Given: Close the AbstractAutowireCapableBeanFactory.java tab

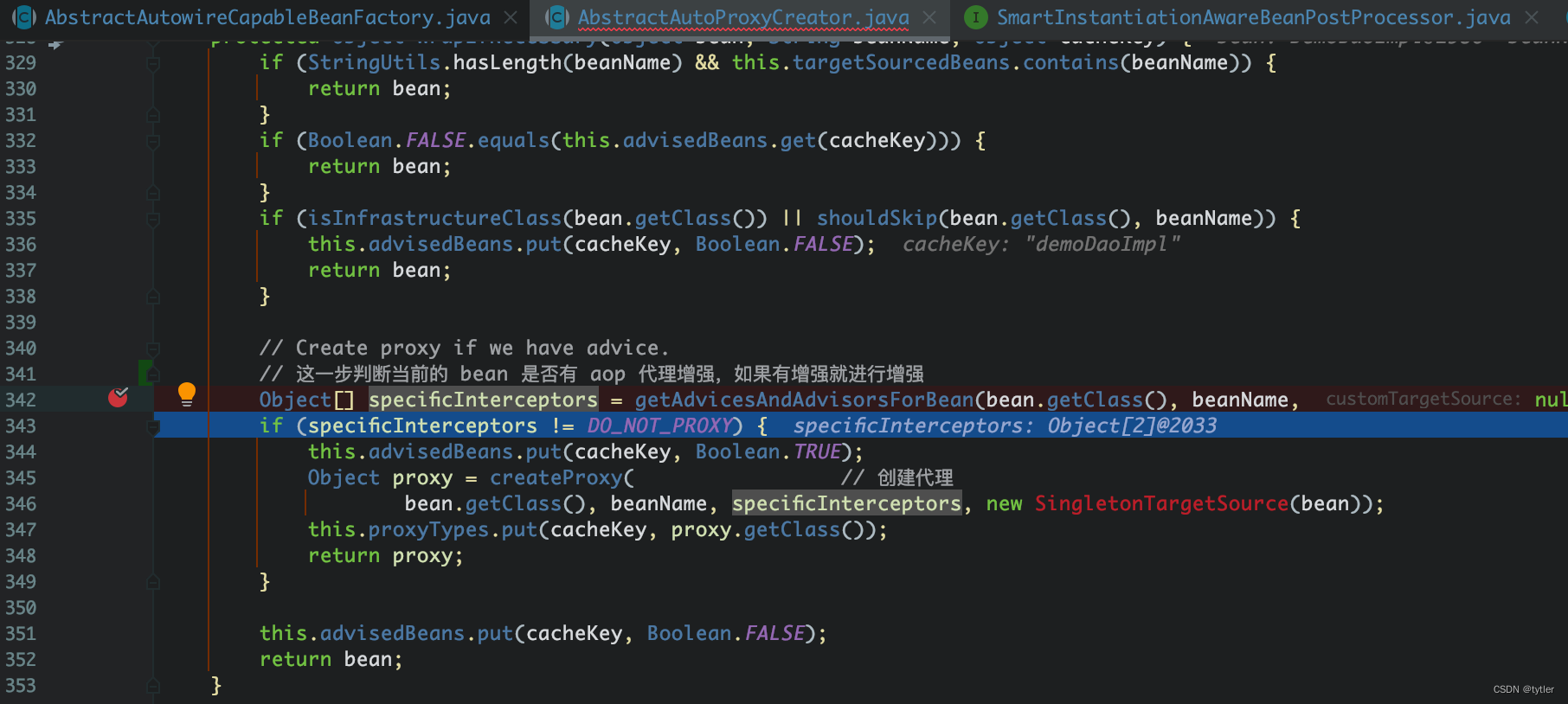Looking at the screenshot, I should (511, 17).
